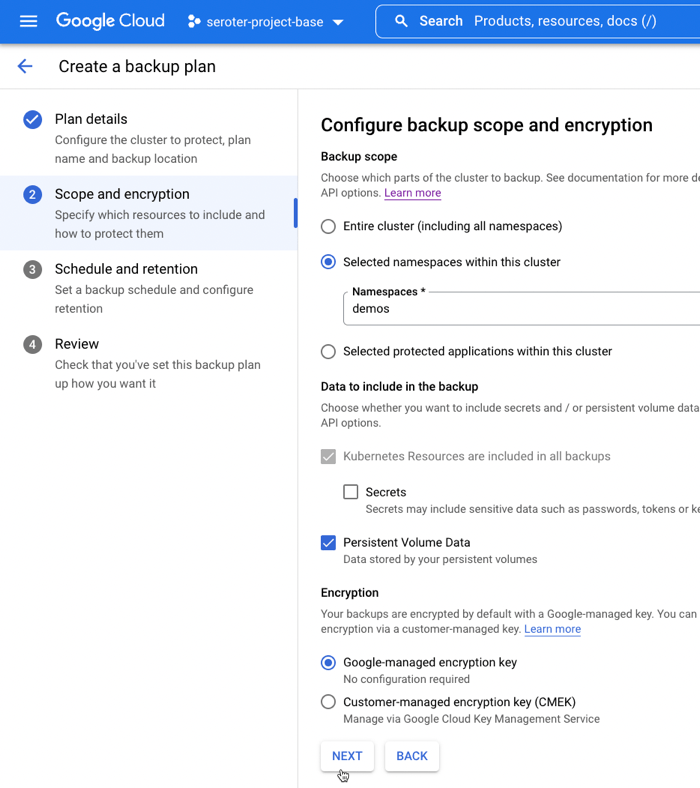The image size is (700, 788).
Task: Select protected applications radio option
Action: [x=328, y=352]
